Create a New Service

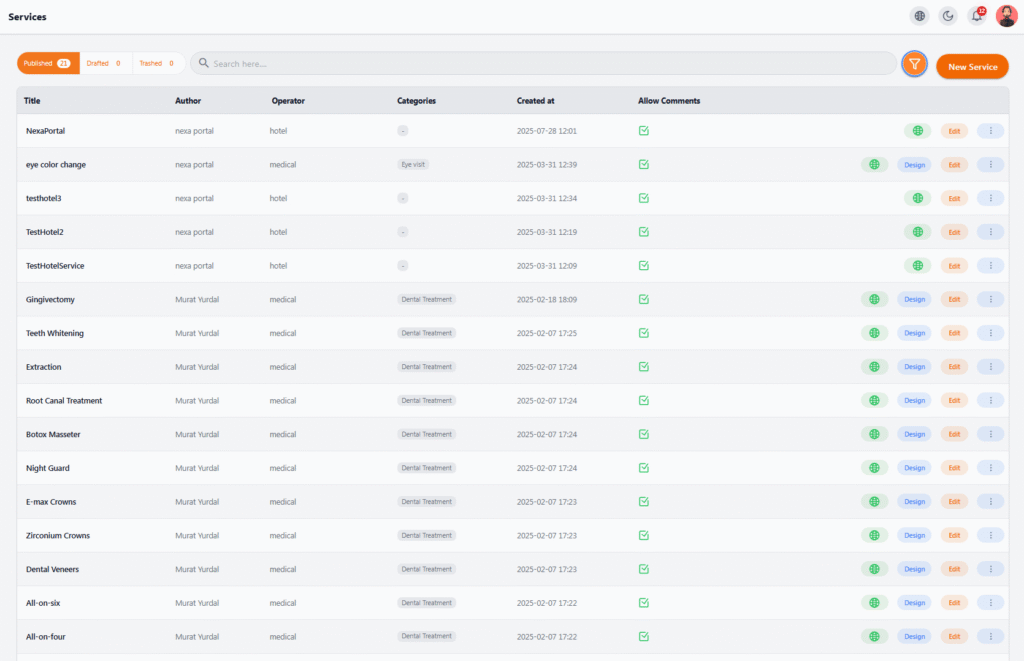coord(972,67)
